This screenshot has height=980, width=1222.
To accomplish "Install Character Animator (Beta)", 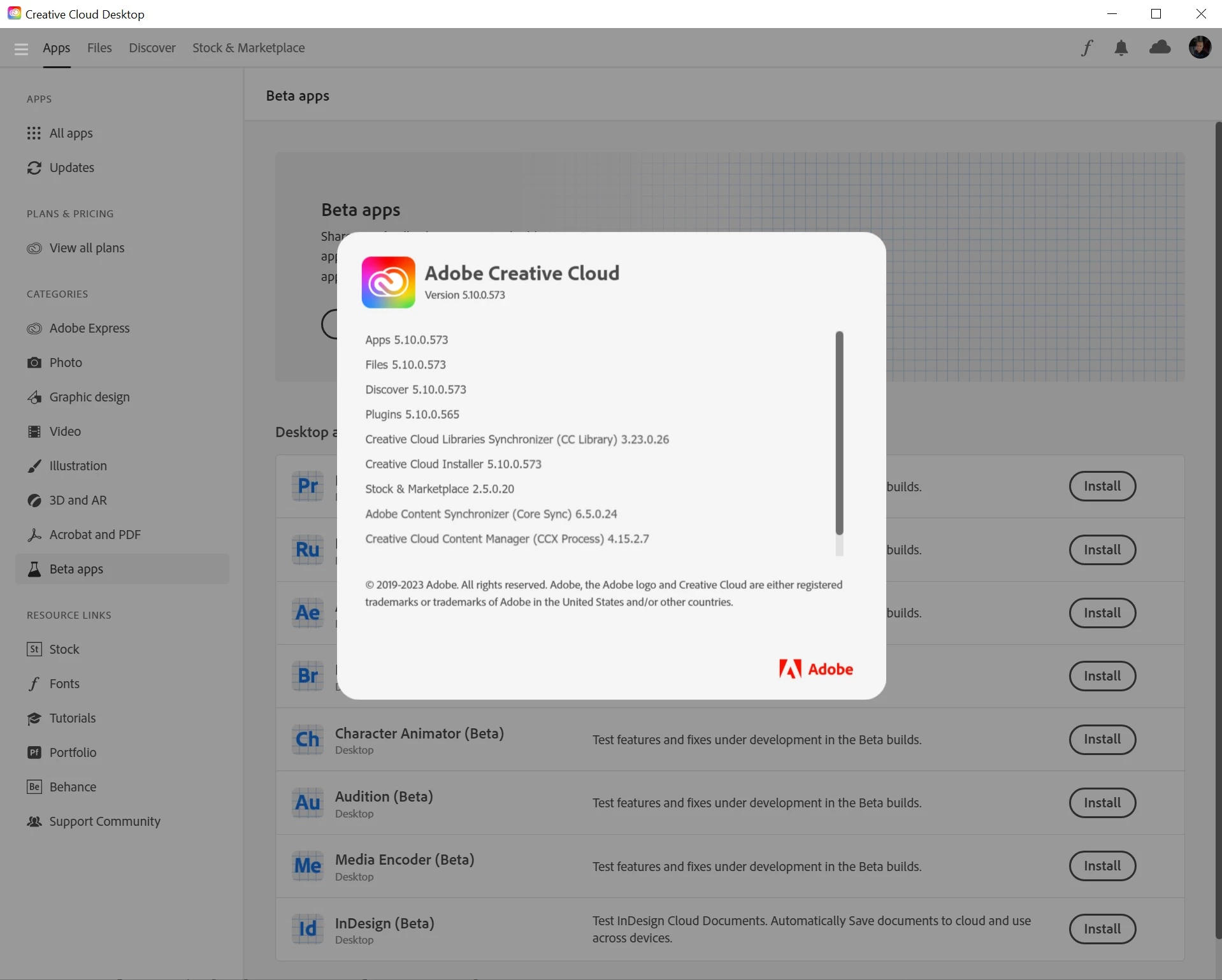I will coord(1102,739).
